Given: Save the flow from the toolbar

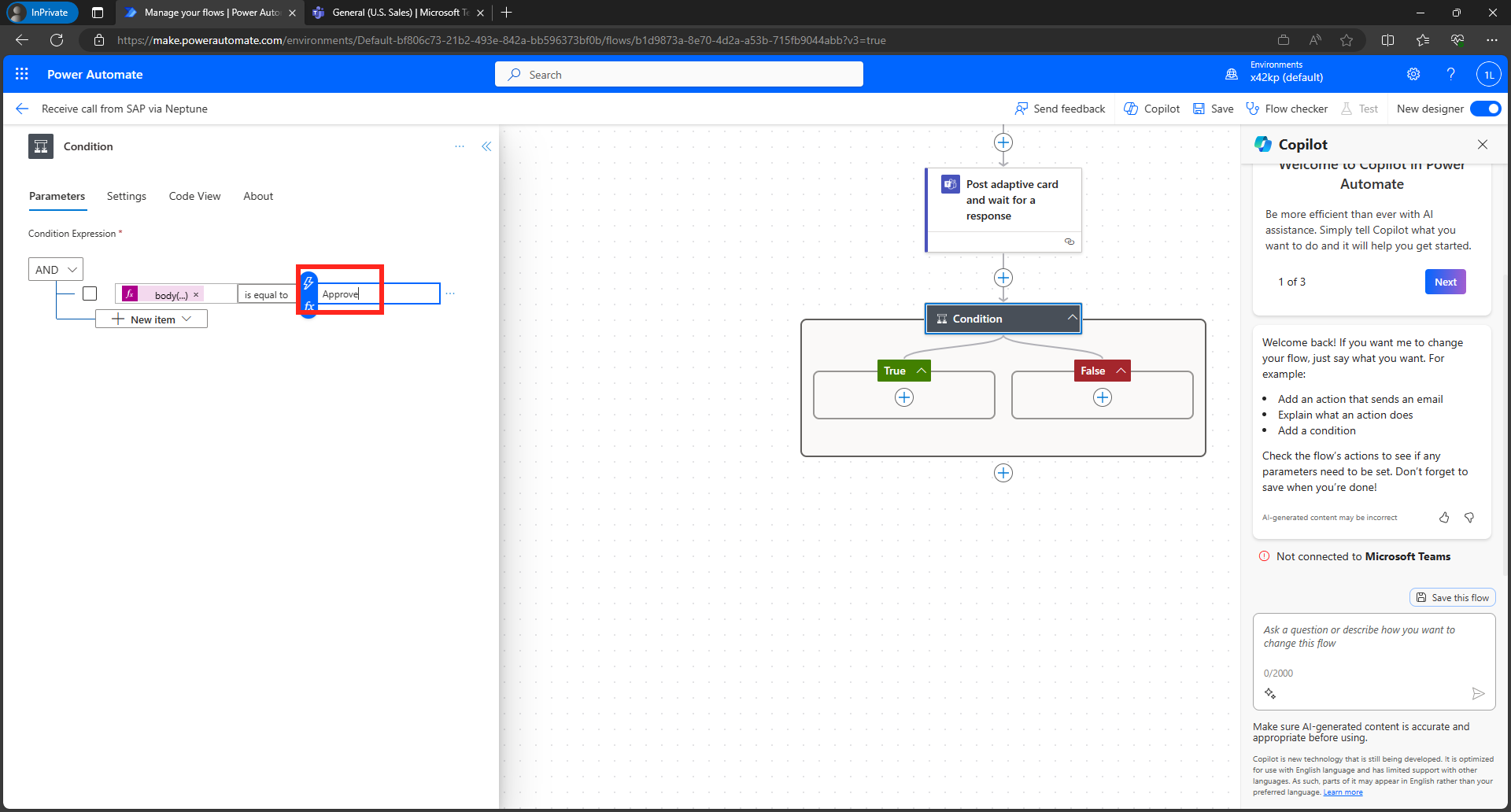Looking at the screenshot, I should click(x=1214, y=109).
